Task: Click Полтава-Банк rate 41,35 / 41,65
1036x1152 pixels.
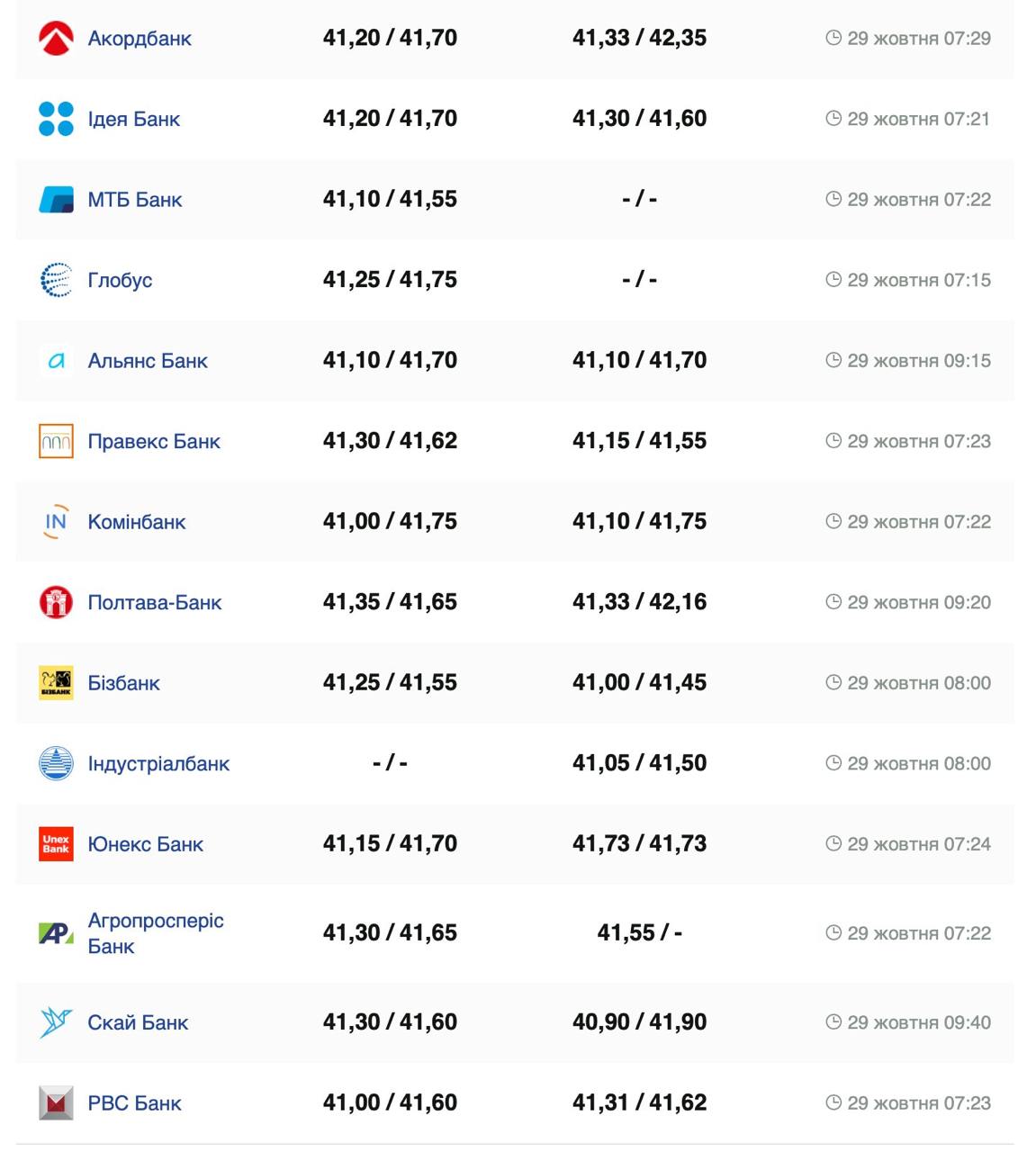Action: (x=390, y=602)
